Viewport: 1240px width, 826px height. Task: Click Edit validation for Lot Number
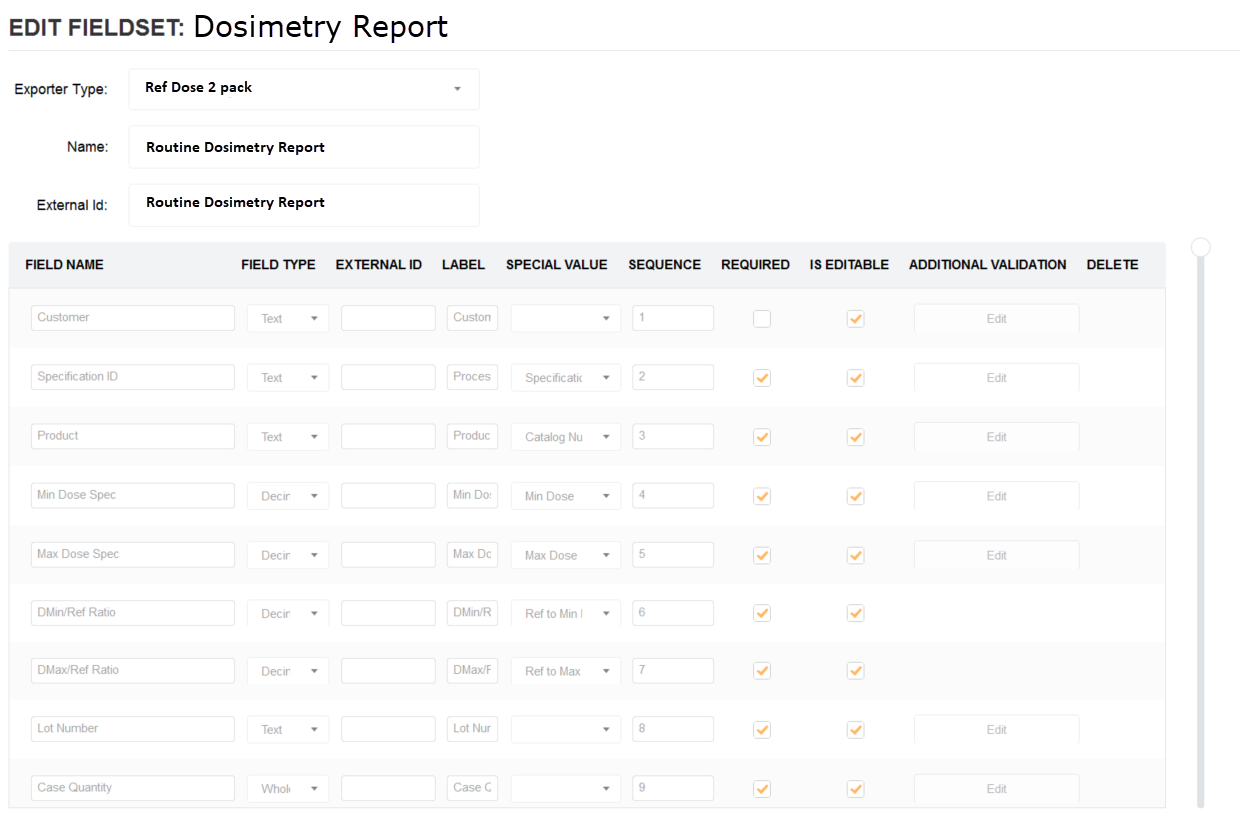point(996,729)
